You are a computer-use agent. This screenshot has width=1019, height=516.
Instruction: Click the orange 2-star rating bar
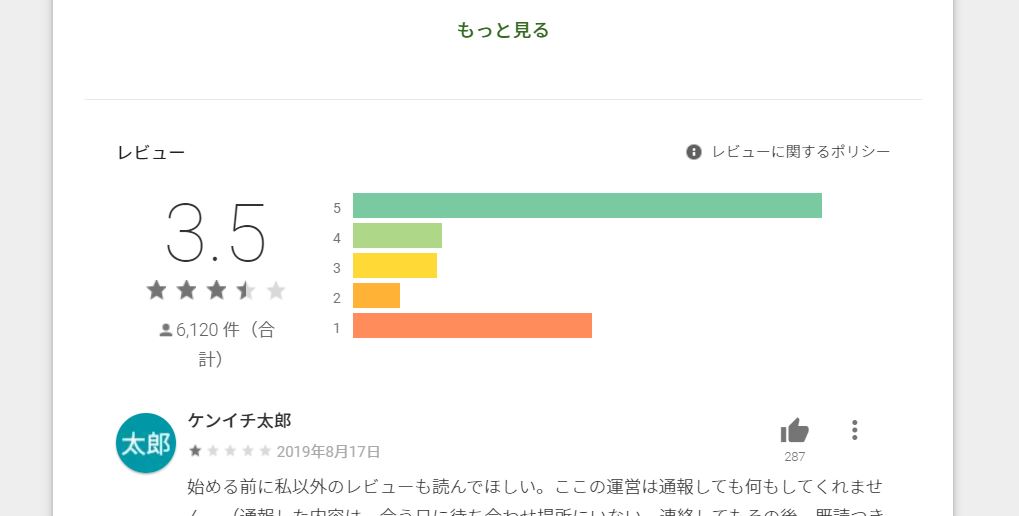[x=376, y=295]
